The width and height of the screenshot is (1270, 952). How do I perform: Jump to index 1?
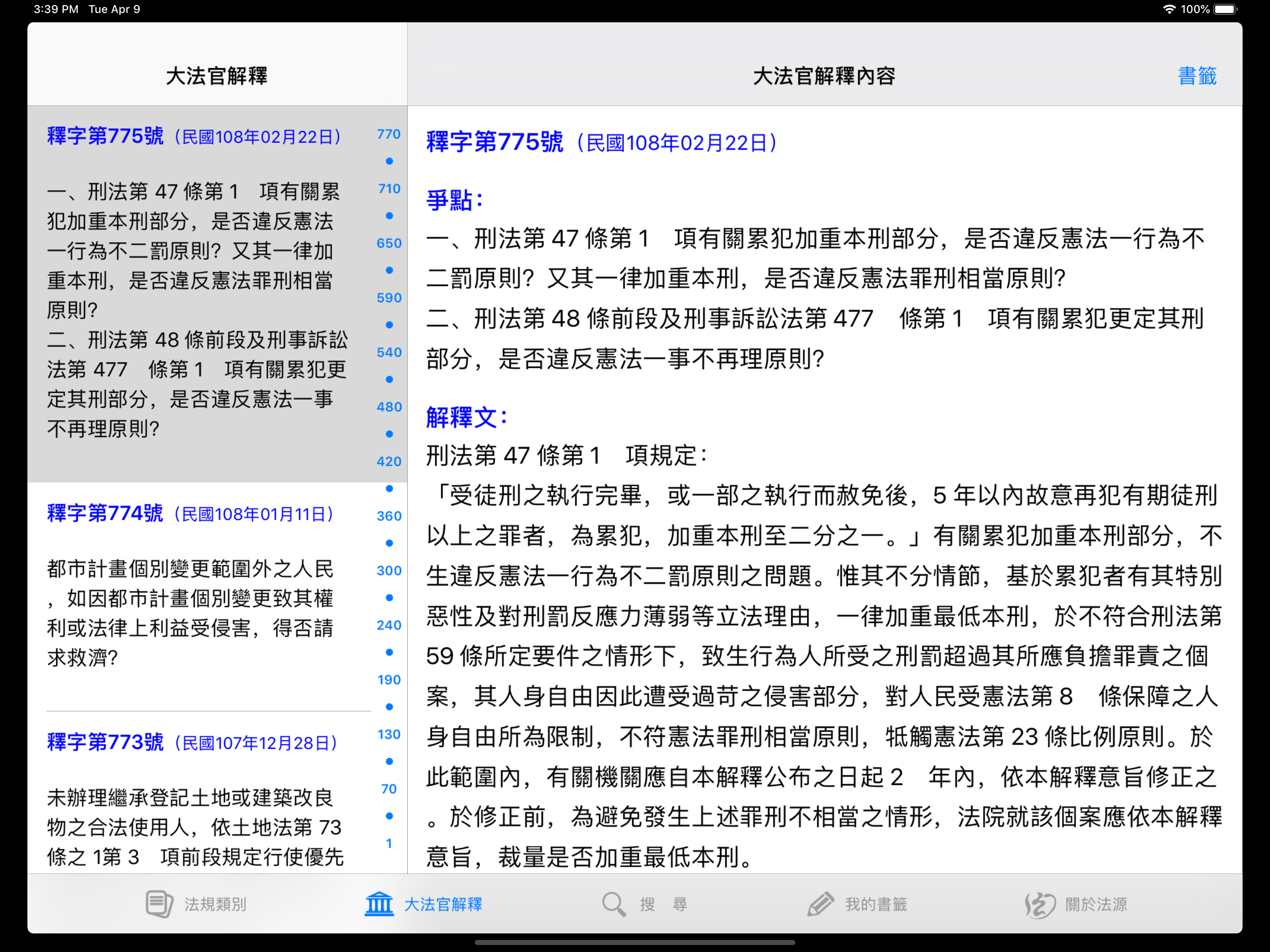389,844
